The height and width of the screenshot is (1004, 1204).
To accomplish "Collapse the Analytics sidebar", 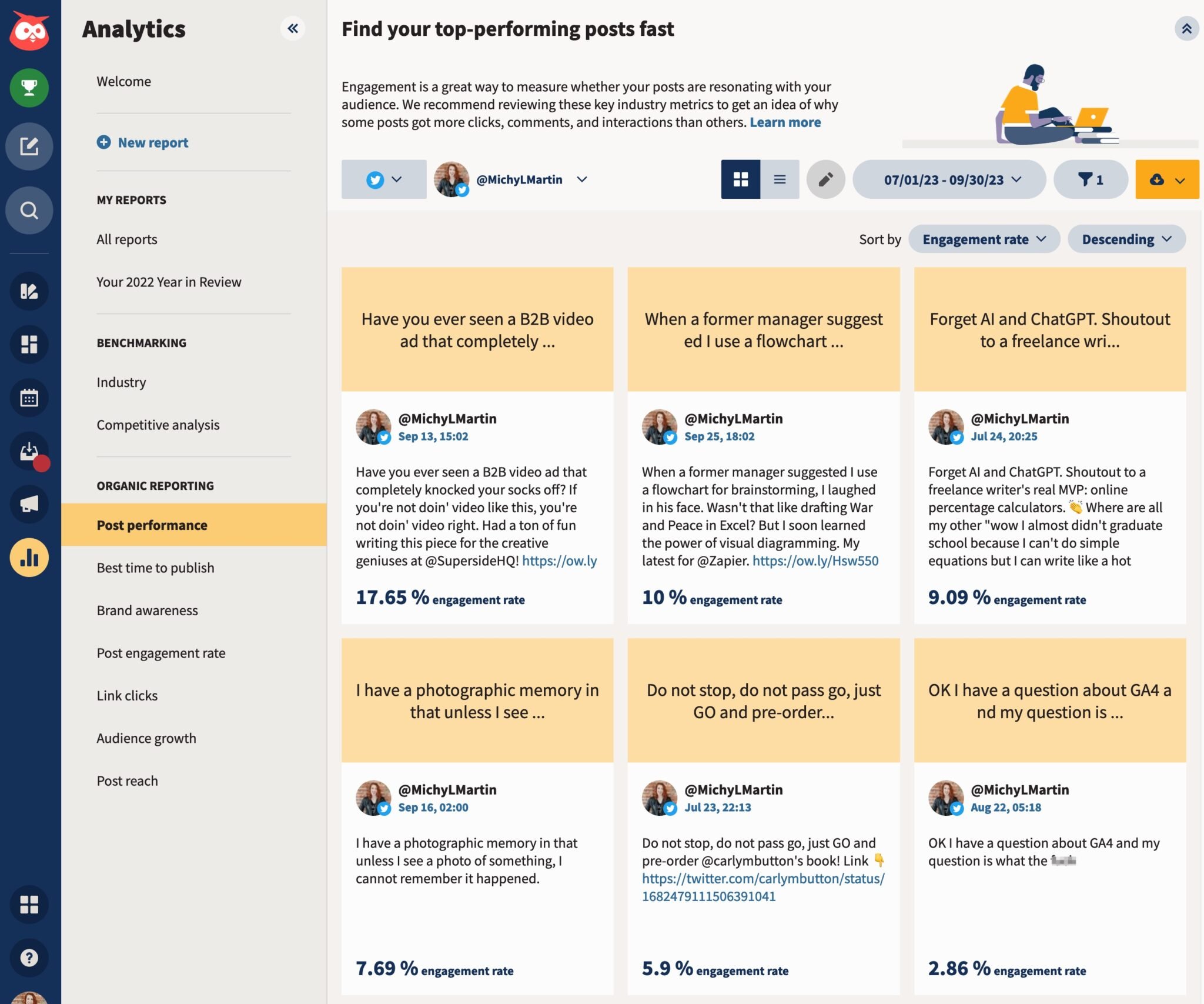I will pyautogui.click(x=293, y=28).
